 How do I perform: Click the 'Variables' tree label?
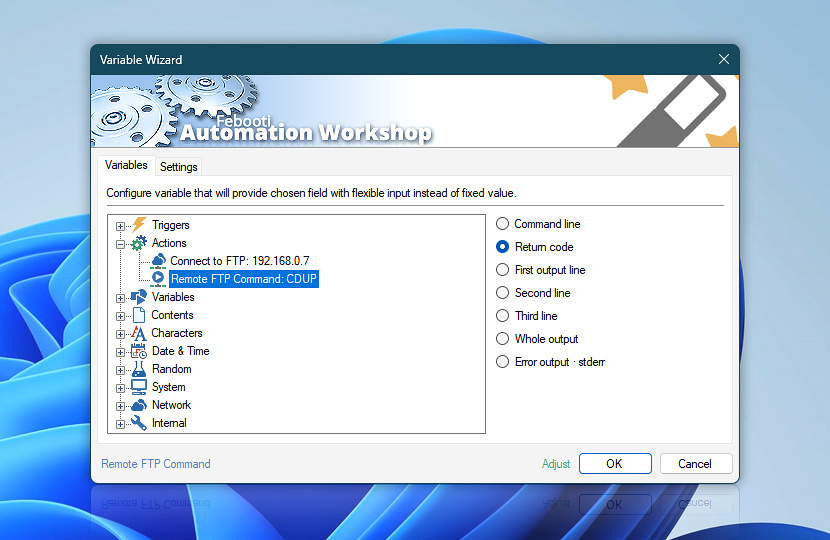click(x=173, y=297)
